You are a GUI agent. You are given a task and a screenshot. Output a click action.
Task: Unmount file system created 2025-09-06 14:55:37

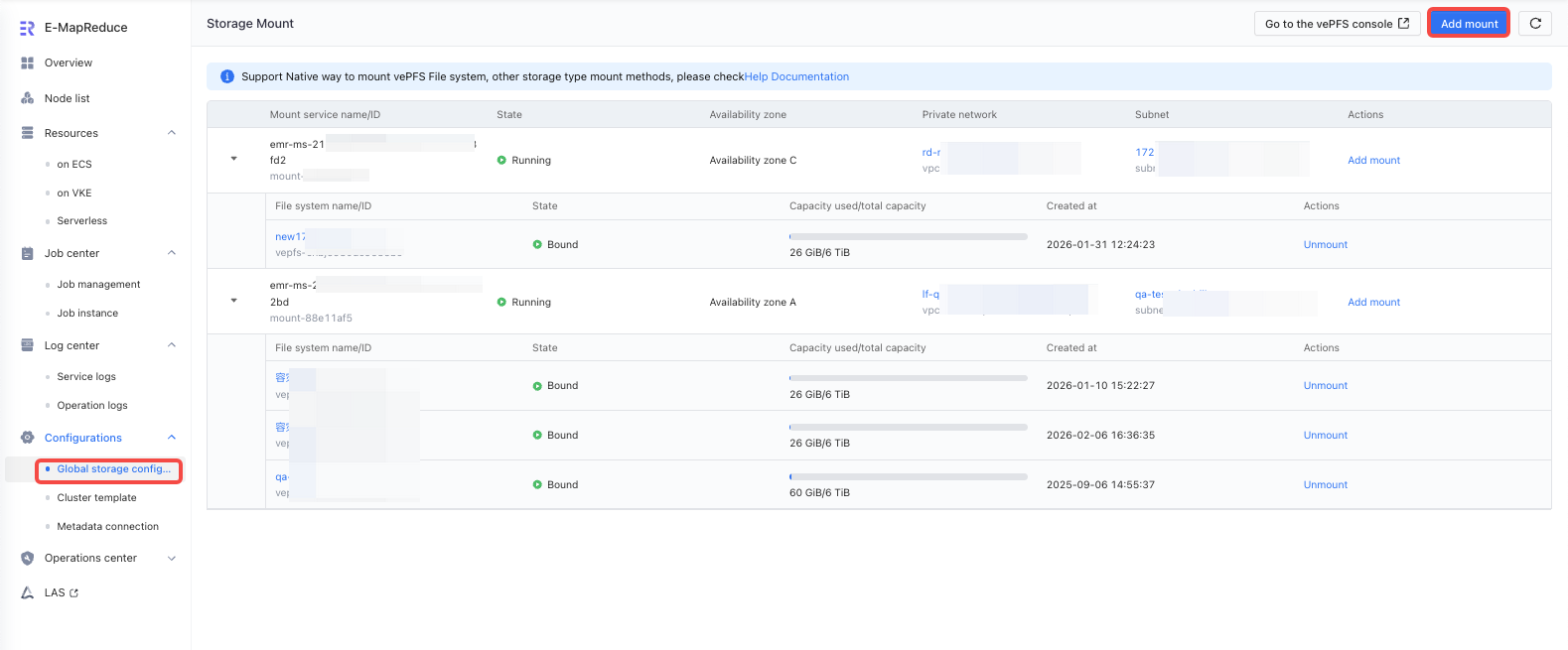[1326, 484]
